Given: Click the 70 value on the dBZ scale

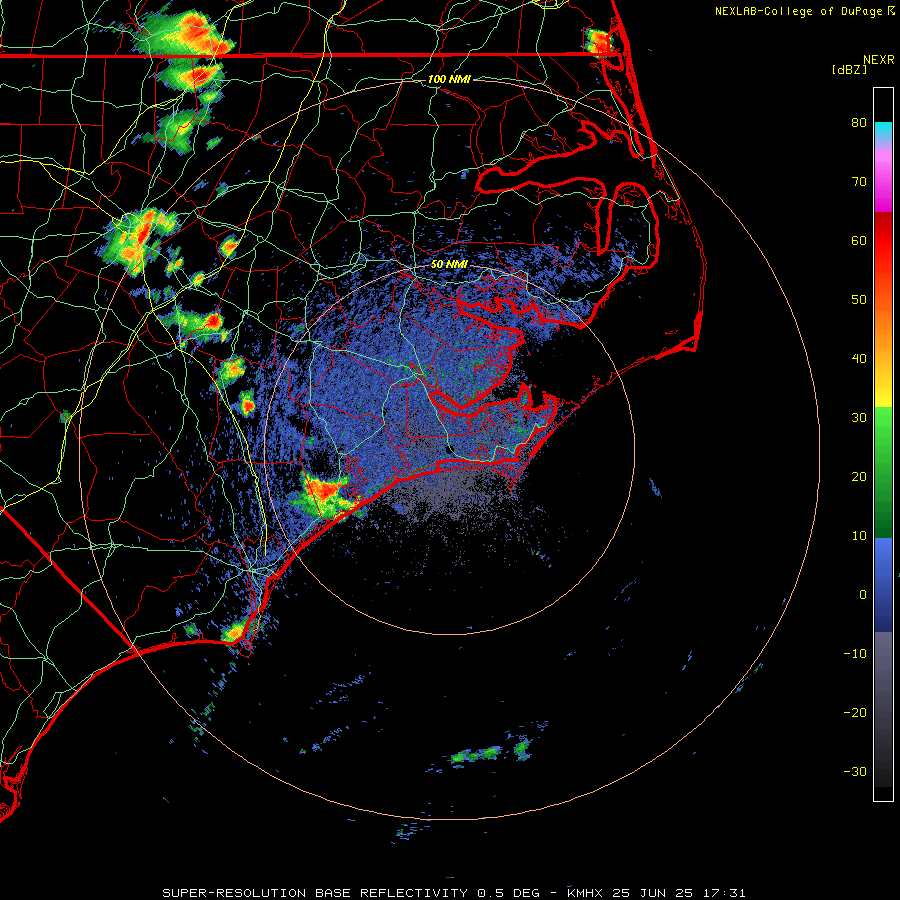Looking at the screenshot, I should point(859,181).
